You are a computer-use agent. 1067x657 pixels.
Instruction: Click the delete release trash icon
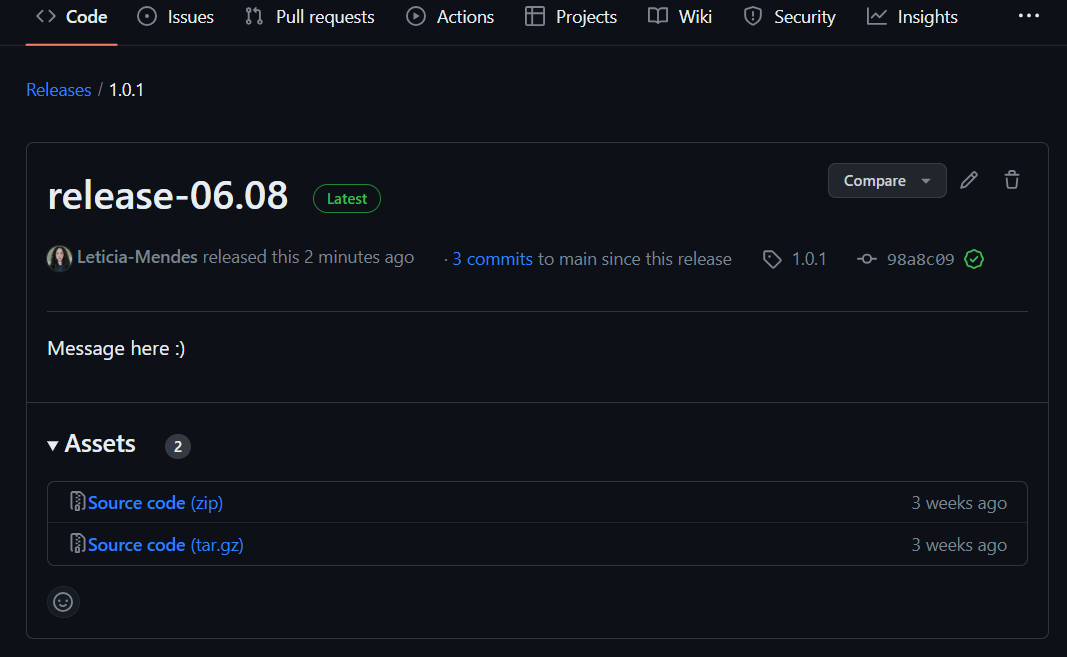pos(1012,180)
